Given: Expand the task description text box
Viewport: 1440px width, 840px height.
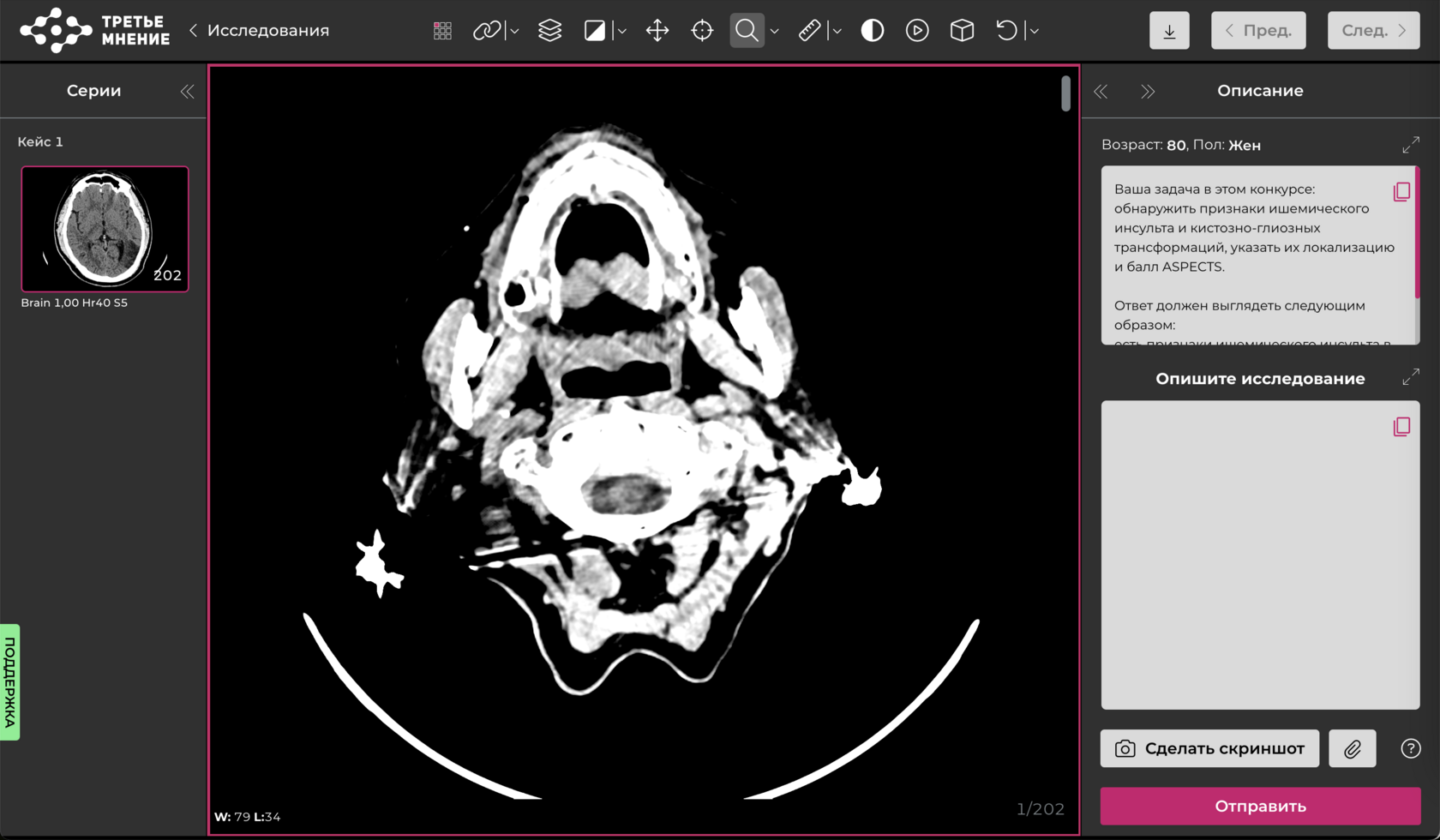Looking at the screenshot, I should click(1410, 145).
